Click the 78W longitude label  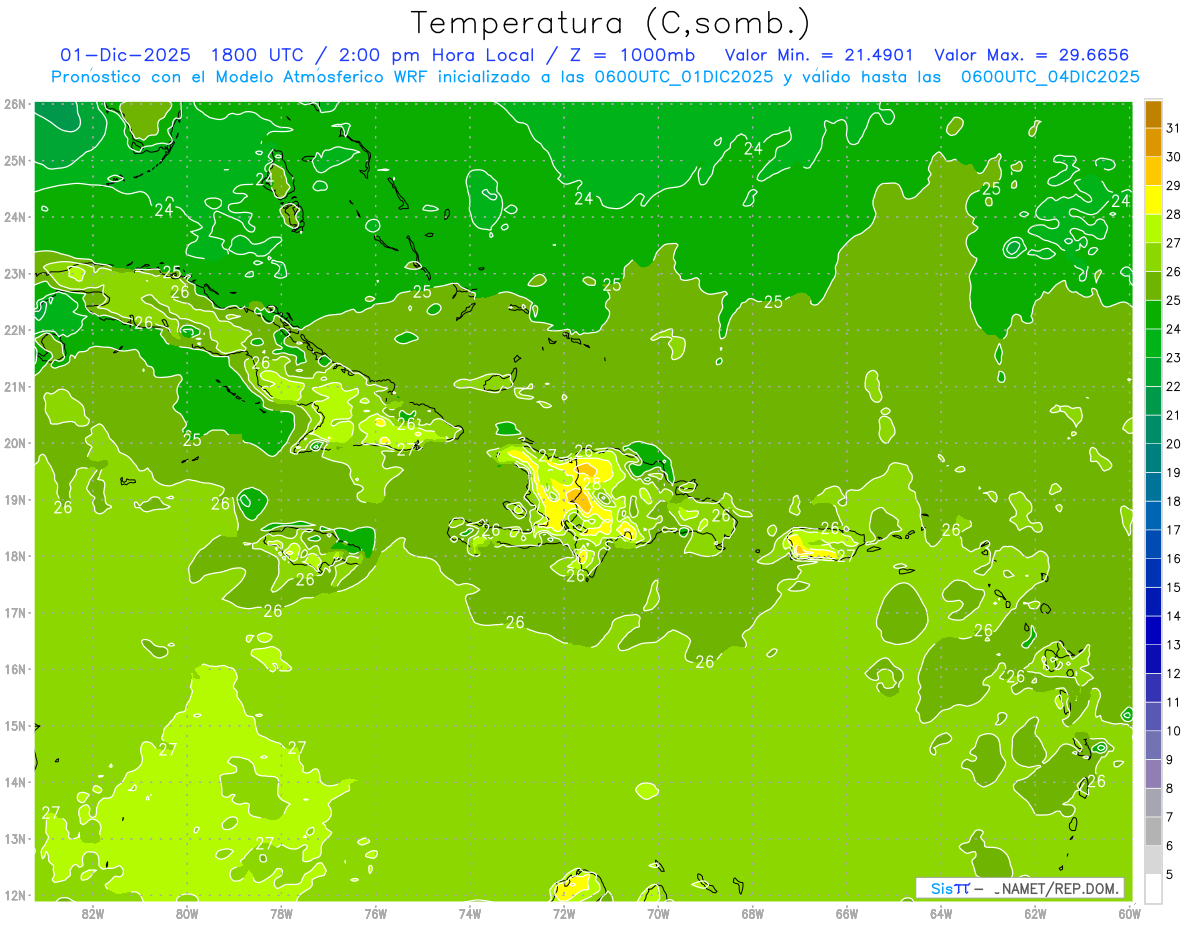[282, 913]
